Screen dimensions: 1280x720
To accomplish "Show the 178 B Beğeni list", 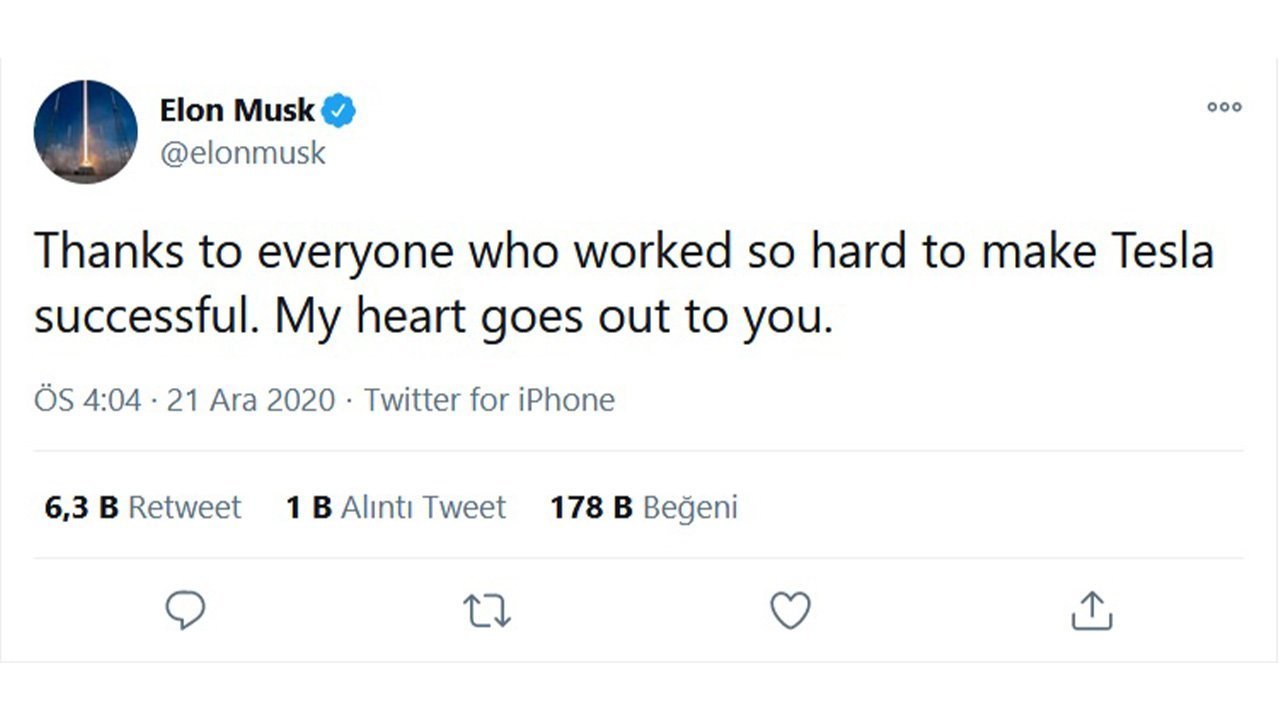I will pyautogui.click(x=643, y=507).
